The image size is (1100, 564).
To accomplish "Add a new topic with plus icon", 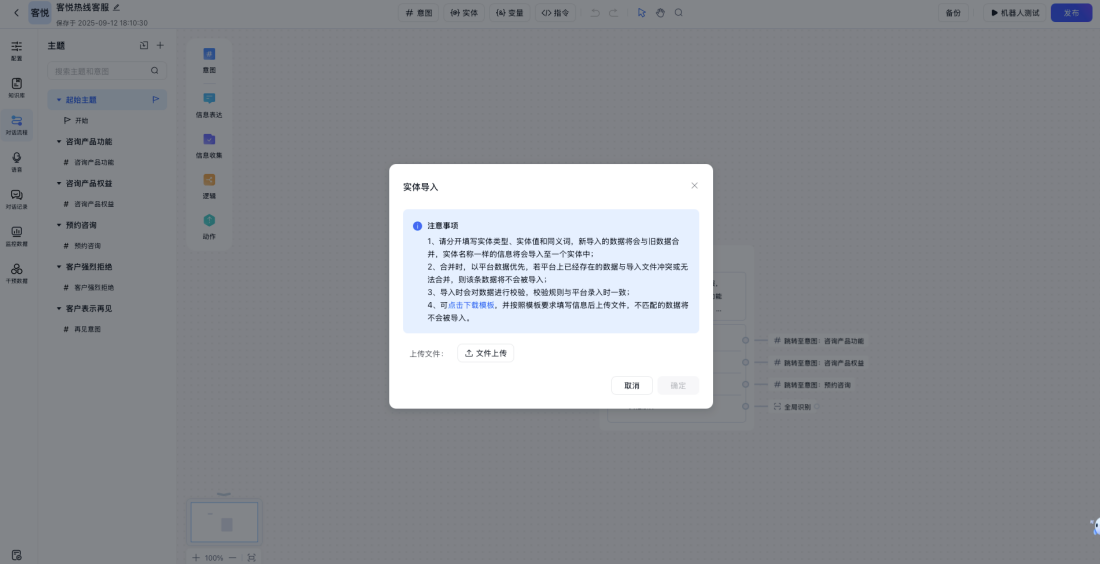I will click(160, 45).
